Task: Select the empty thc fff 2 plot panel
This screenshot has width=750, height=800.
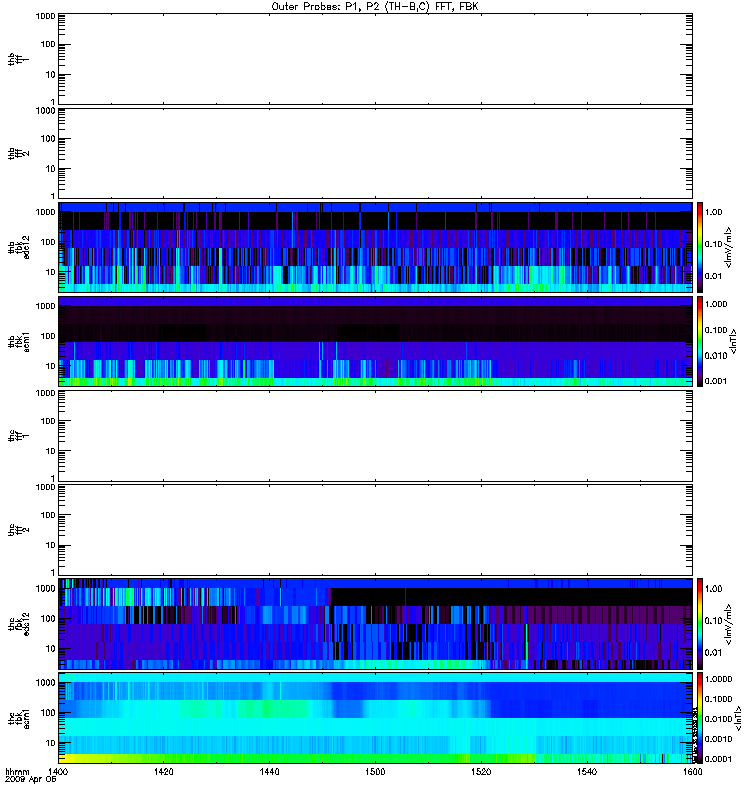Action: [x=376, y=530]
